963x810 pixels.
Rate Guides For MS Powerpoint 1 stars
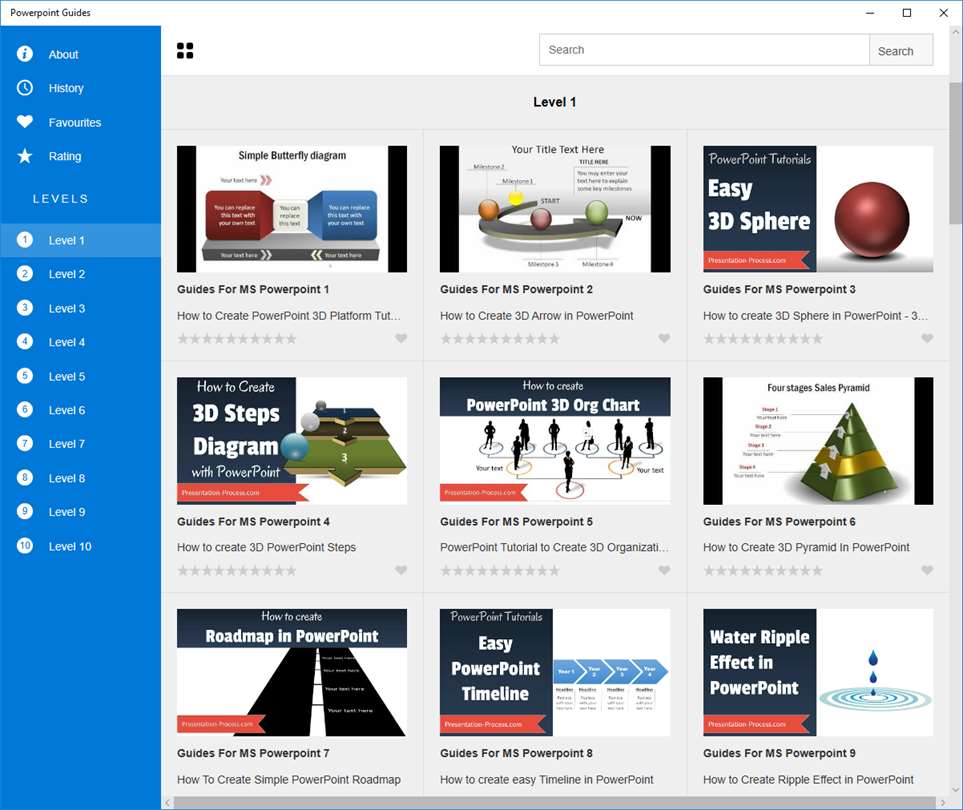tap(236, 338)
